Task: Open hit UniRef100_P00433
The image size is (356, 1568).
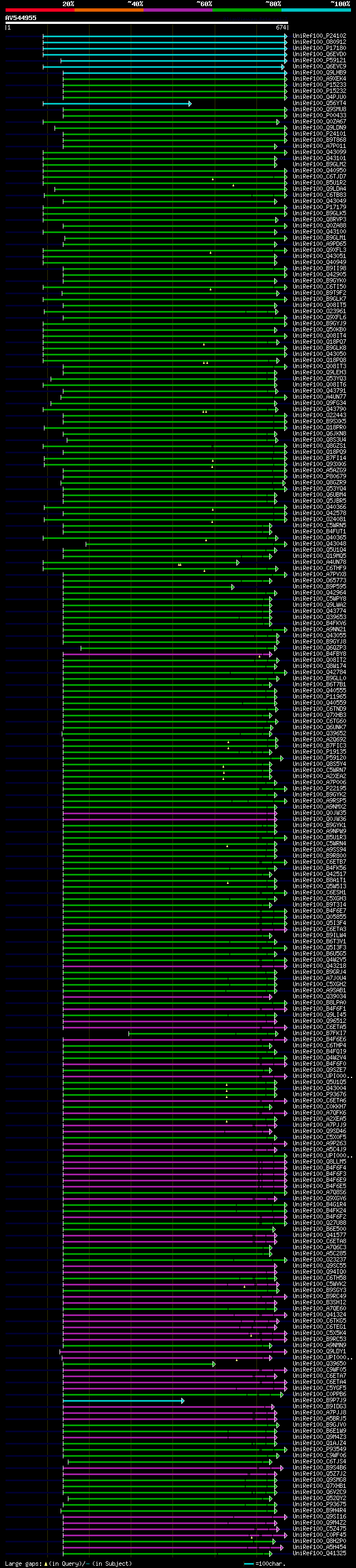Action: click(x=319, y=116)
